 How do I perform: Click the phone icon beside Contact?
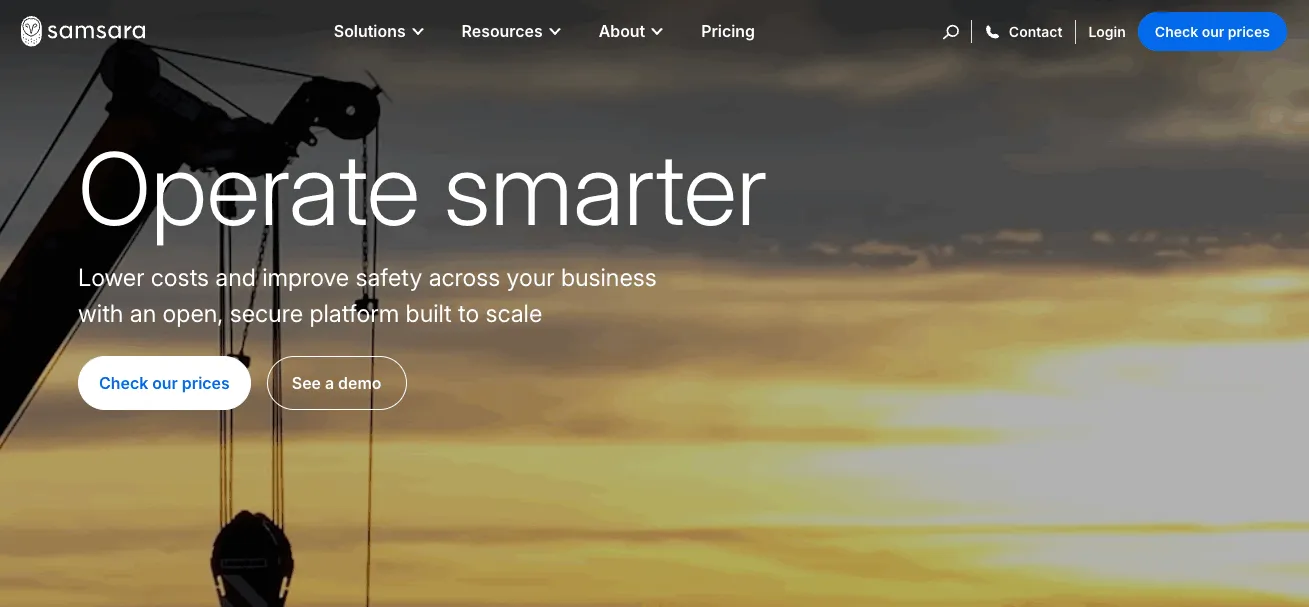(x=992, y=32)
